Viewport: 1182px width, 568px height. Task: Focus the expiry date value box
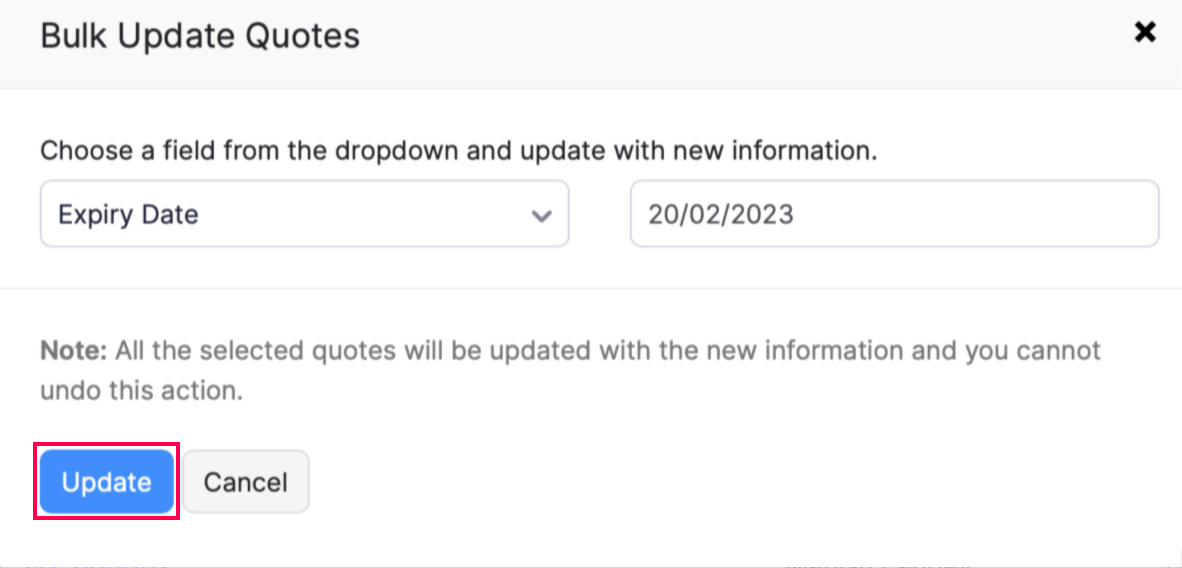point(893,214)
